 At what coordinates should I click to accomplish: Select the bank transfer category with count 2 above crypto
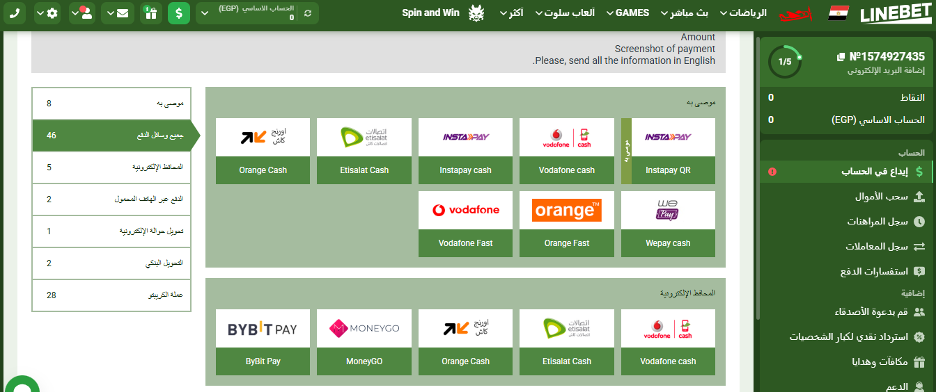[x=112, y=263]
